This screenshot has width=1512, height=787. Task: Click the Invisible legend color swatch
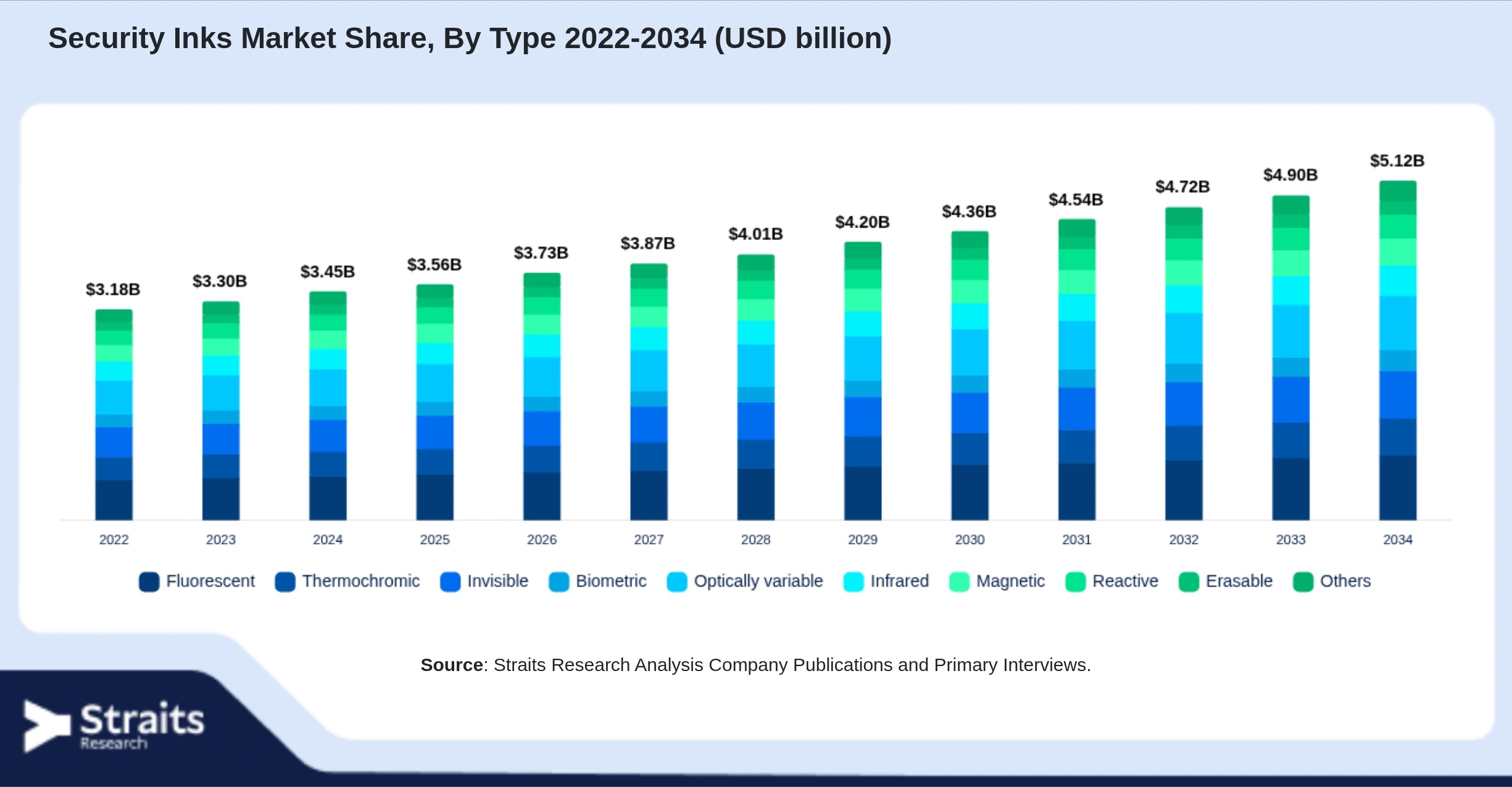coord(451,582)
